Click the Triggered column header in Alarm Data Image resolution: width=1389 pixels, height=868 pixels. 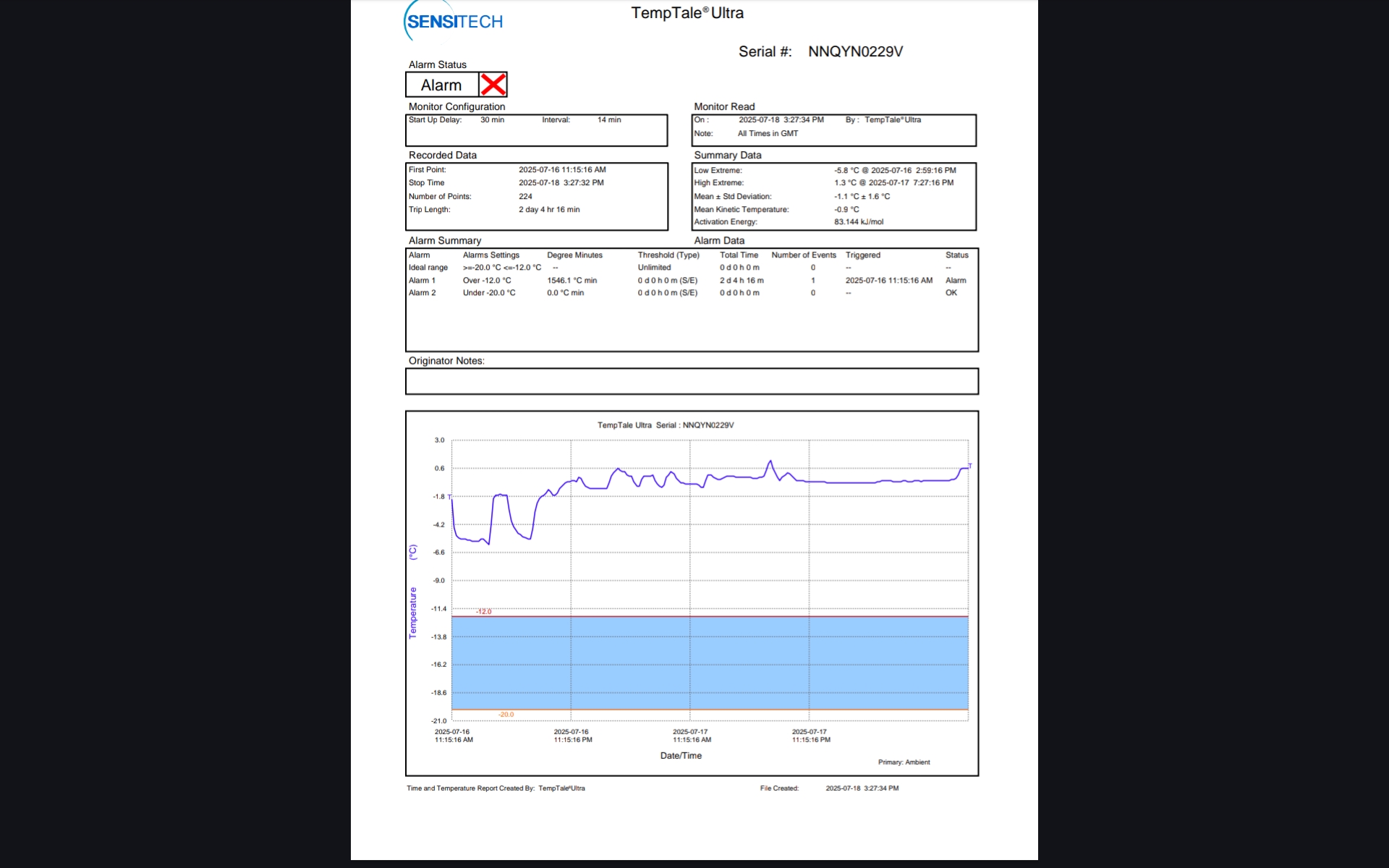(x=862, y=255)
